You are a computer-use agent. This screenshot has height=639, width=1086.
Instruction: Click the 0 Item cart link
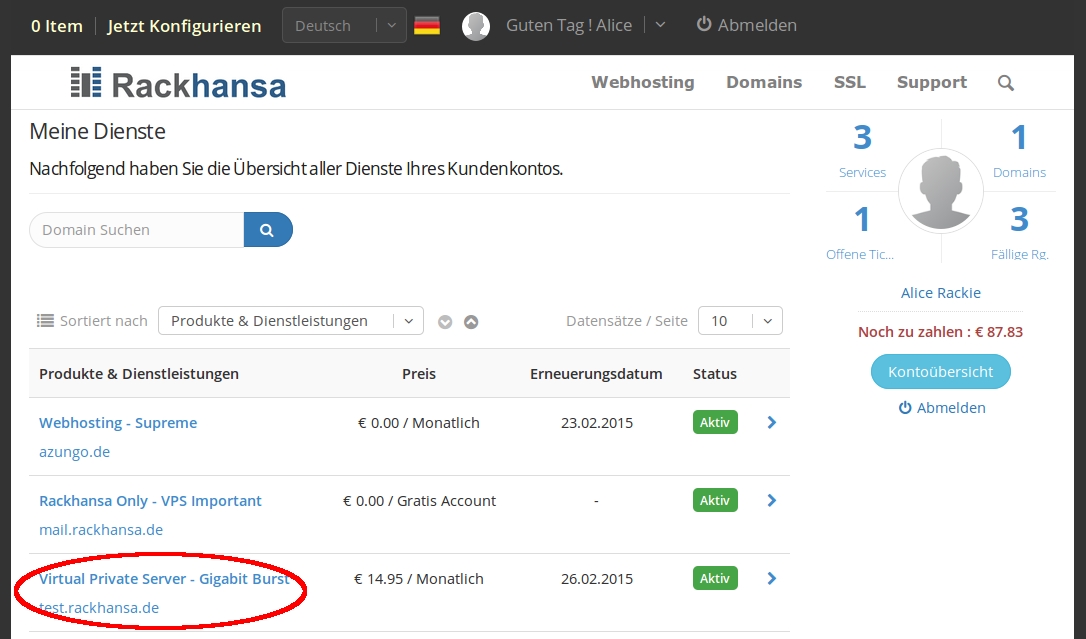tap(57, 26)
